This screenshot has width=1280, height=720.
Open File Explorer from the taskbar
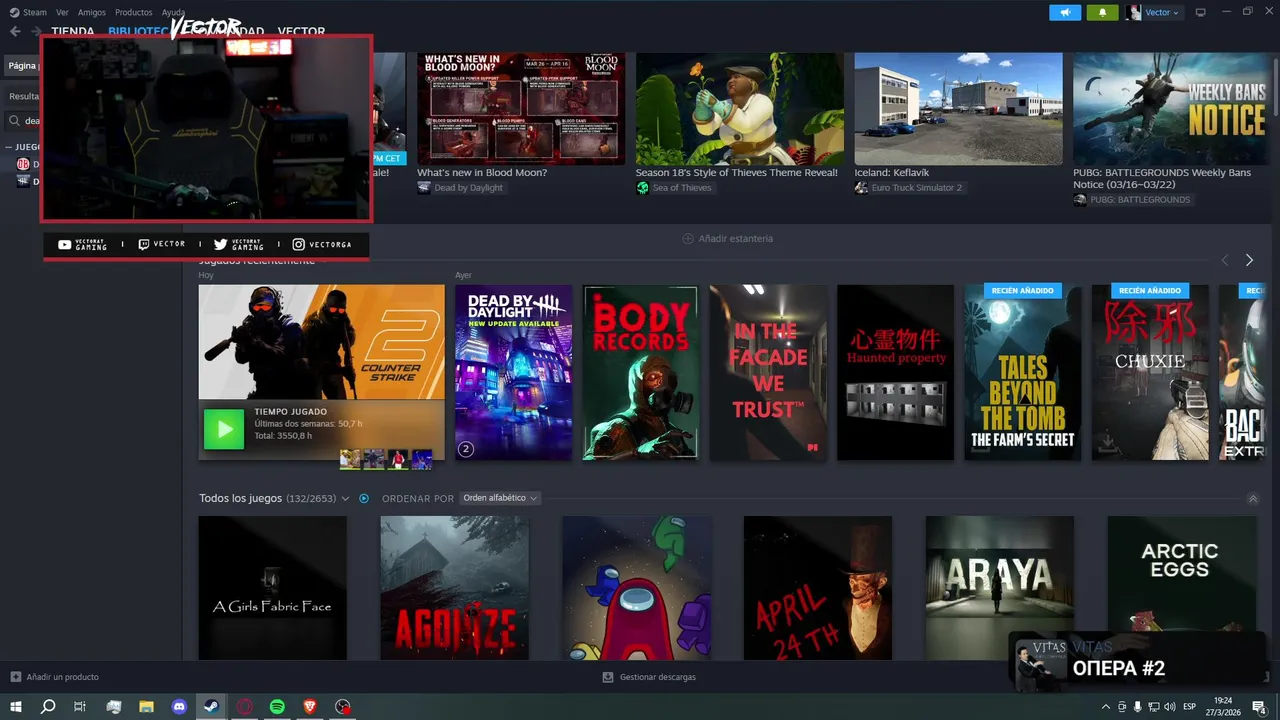(x=146, y=707)
